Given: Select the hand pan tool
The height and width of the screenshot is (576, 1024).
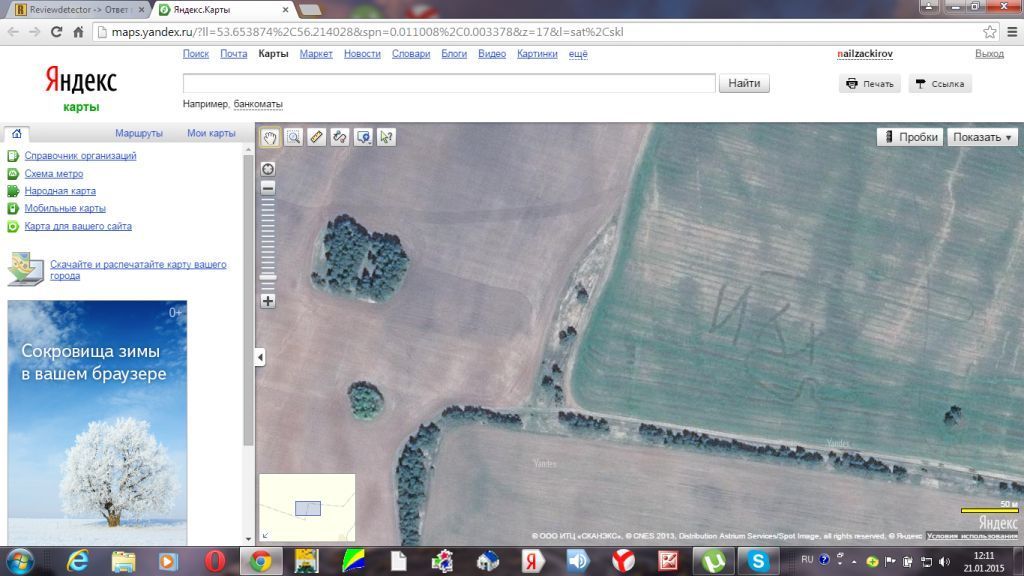Looking at the screenshot, I should 269,137.
